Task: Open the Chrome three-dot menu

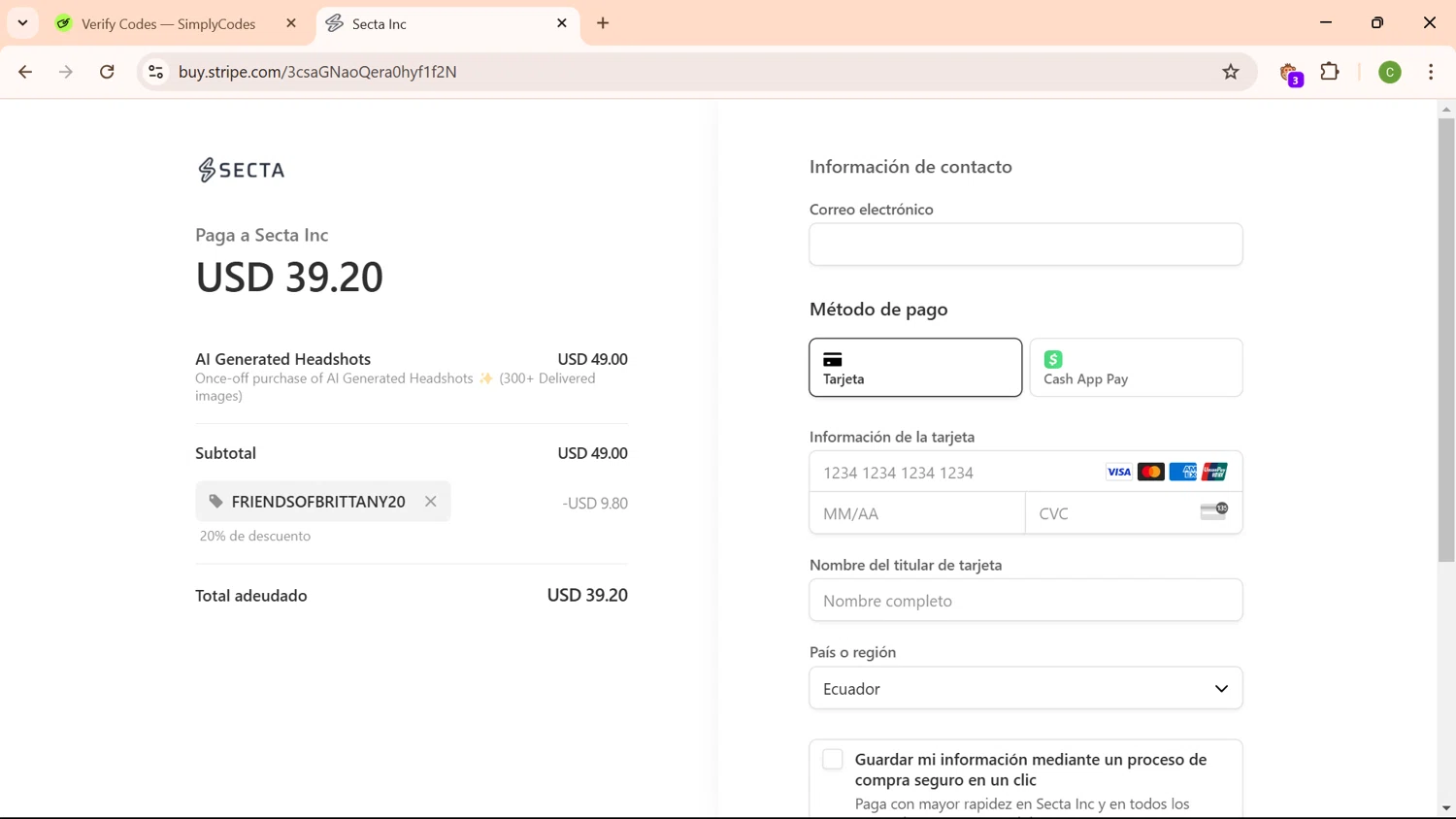Action: (x=1431, y=72)
